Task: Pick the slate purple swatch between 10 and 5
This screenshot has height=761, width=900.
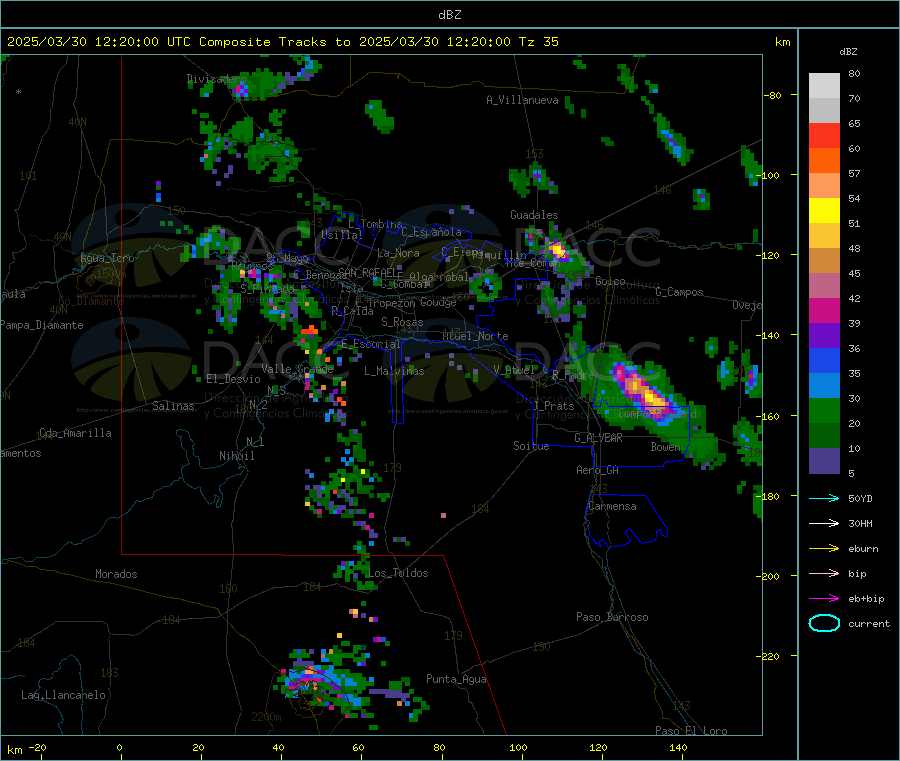Action: pos(824,461)
